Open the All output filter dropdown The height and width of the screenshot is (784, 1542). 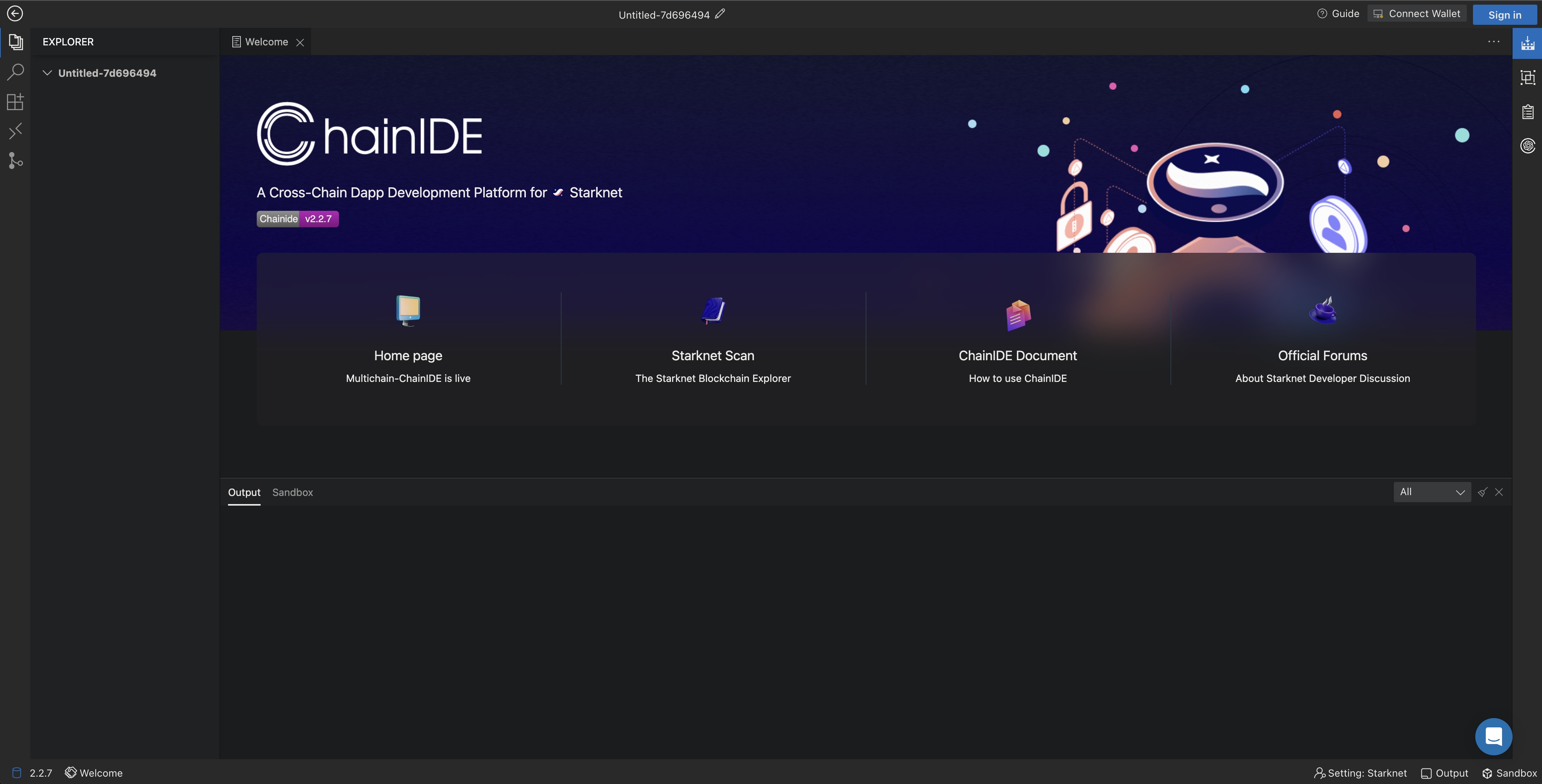[1431, 492]
